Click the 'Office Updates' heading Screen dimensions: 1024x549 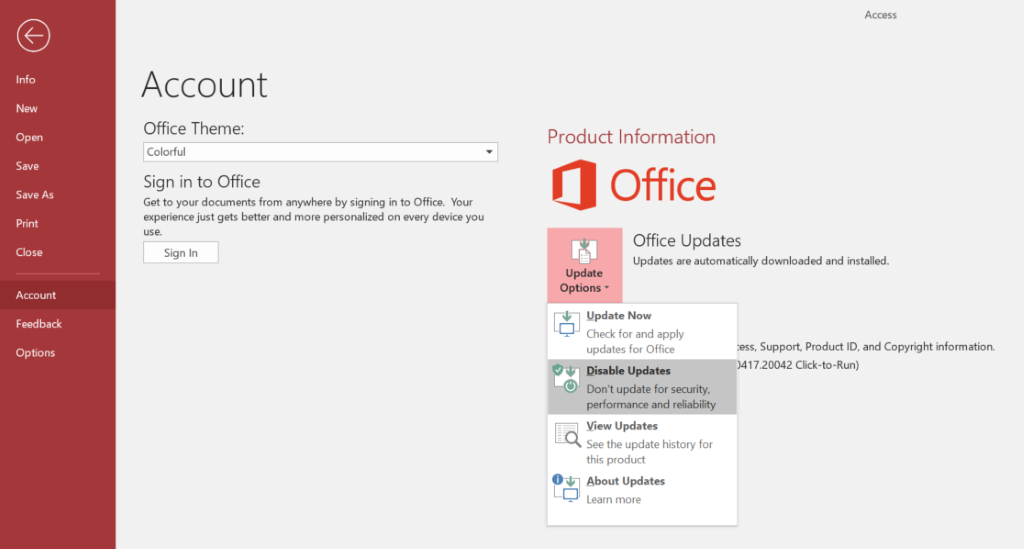[687, 240]
